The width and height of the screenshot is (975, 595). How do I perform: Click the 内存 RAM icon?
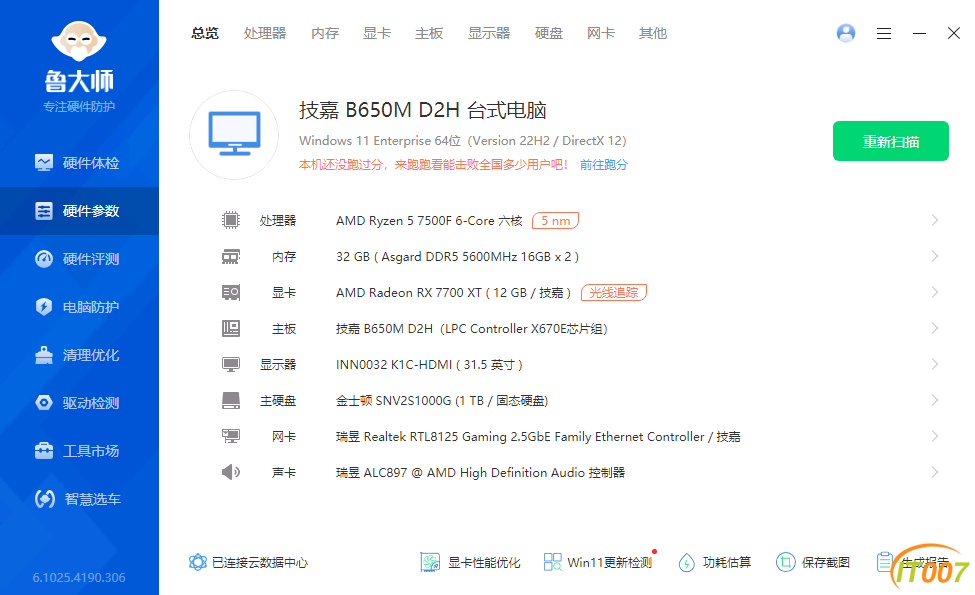[x=231, y=256]
